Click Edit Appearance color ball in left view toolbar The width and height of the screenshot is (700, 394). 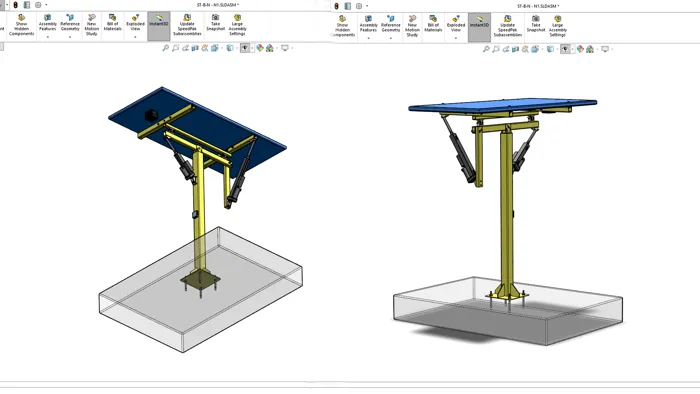(260, 48)
